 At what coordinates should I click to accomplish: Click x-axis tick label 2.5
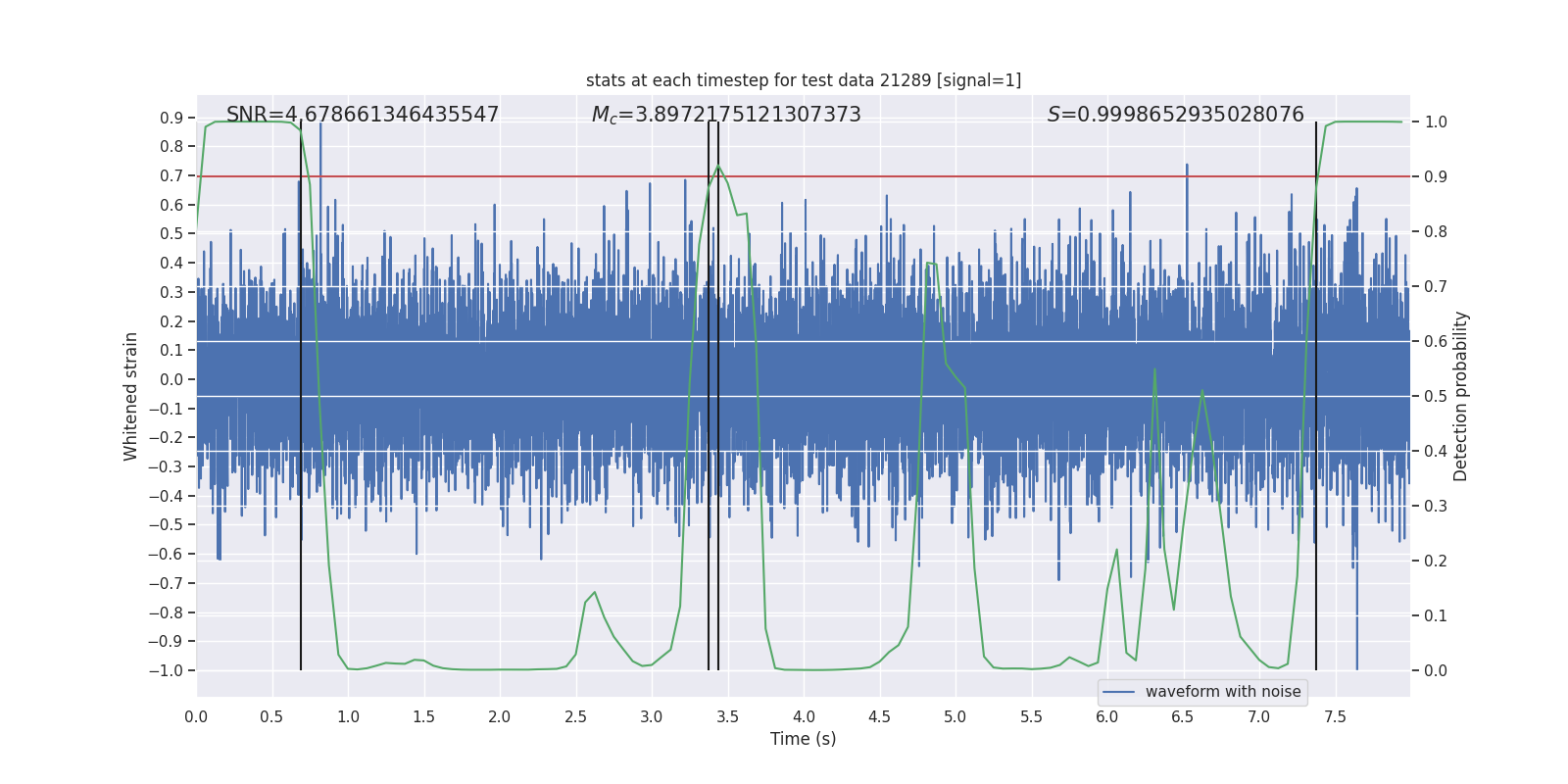click(x=575, y=717)
